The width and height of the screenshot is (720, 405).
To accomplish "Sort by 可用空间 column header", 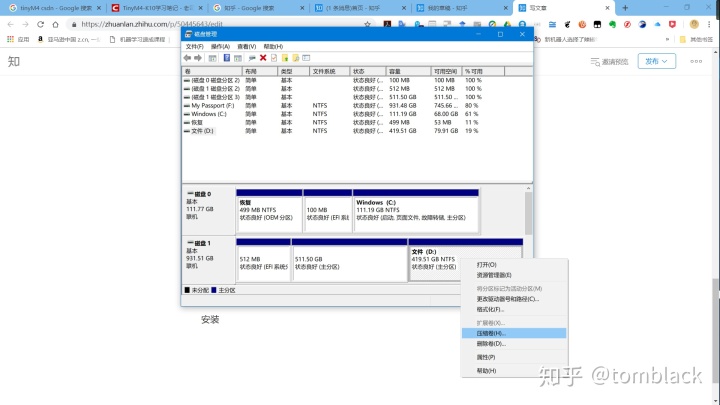I will [446, 71].
